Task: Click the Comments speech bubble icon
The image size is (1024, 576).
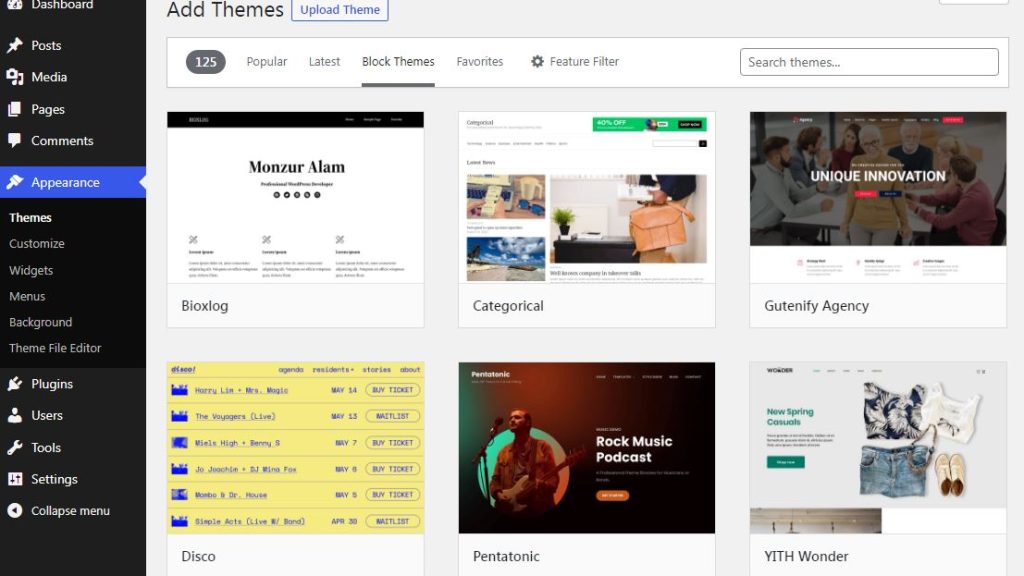Action: pos(14,140)
